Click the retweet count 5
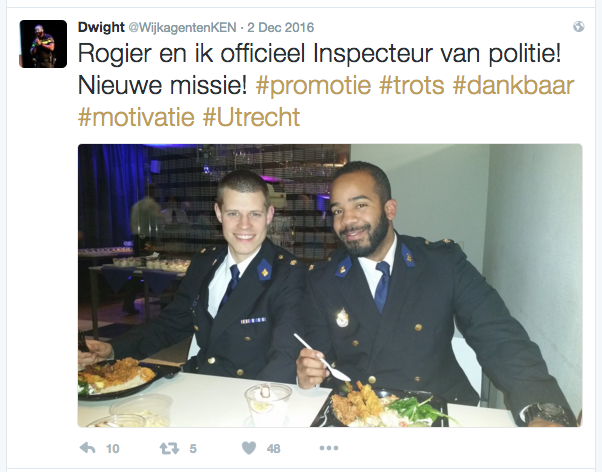The image size is (602, 472). [x=193, y=449]
